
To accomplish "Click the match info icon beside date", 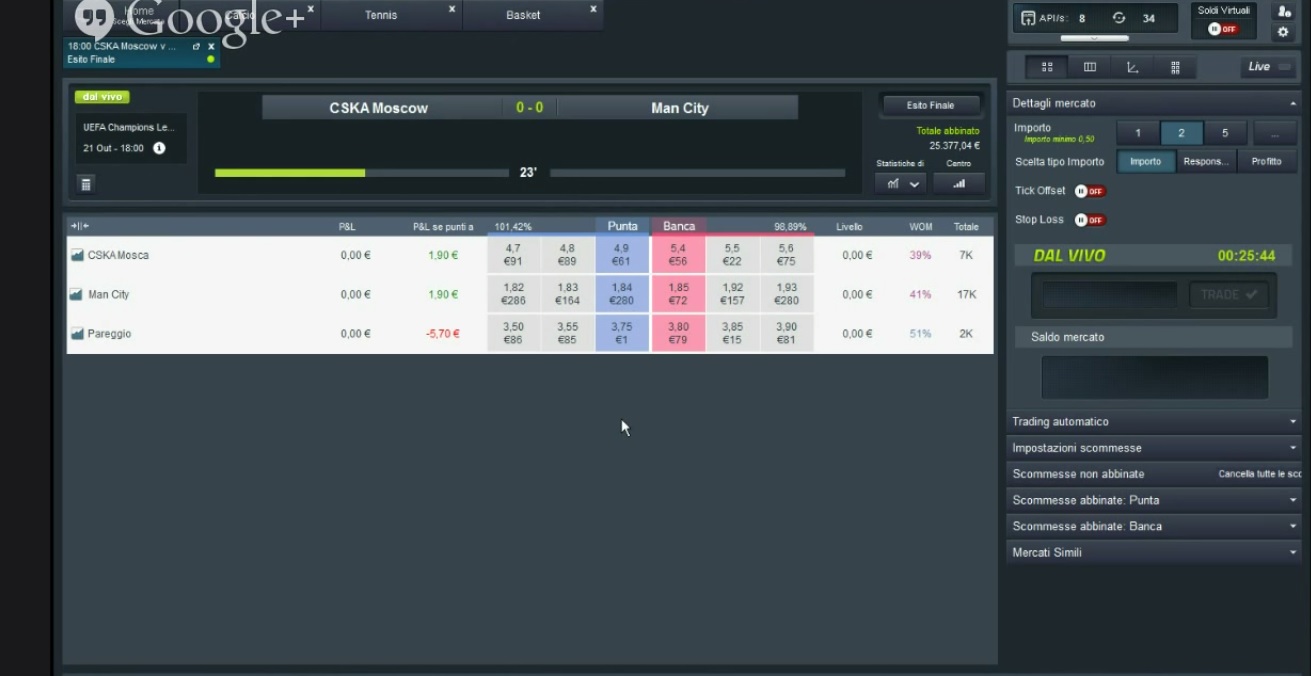I will [x=159, y=148].
